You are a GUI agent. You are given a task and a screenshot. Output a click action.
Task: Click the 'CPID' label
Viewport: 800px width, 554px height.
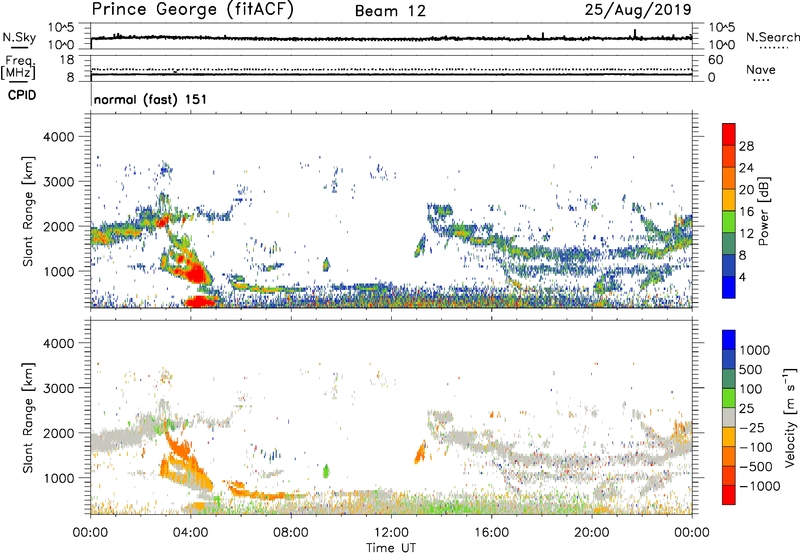click(22, 95)
